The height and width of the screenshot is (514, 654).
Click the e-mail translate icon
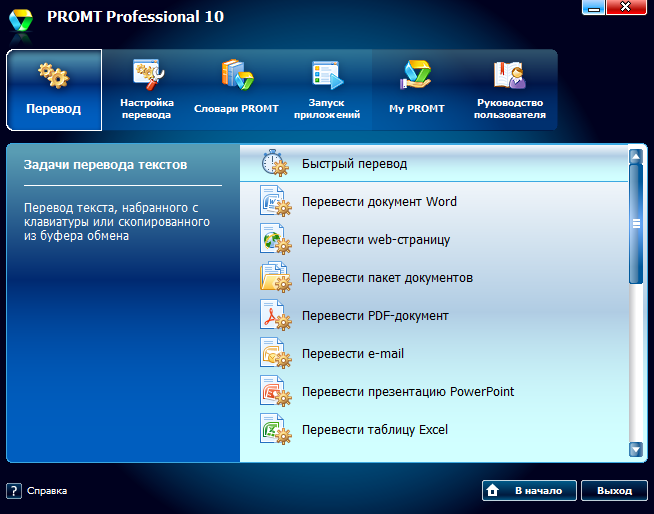275,353
